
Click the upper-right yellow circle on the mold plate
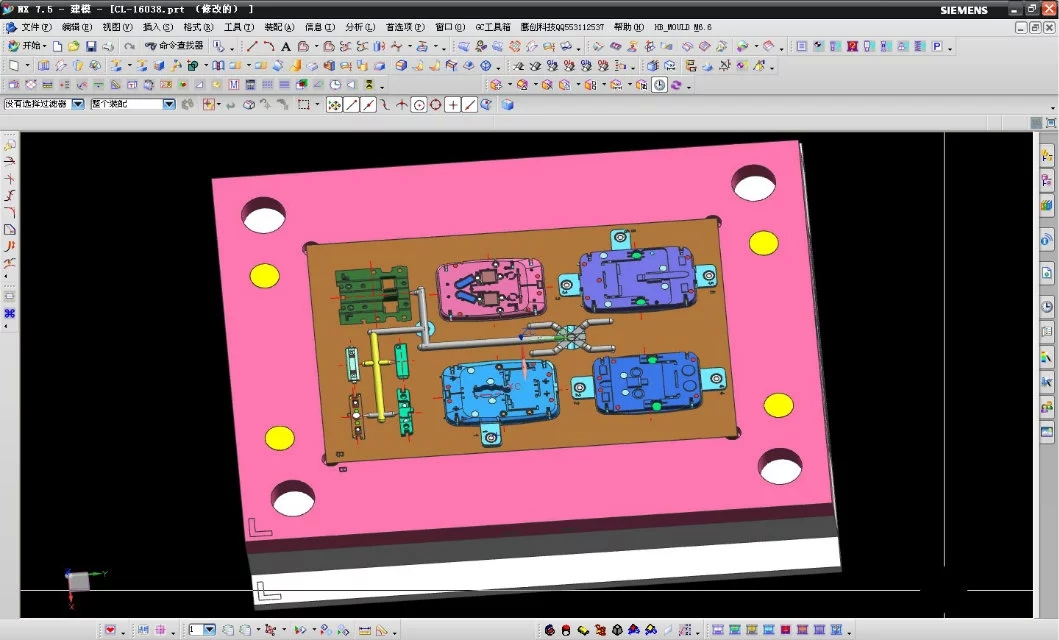coord(763,243)
